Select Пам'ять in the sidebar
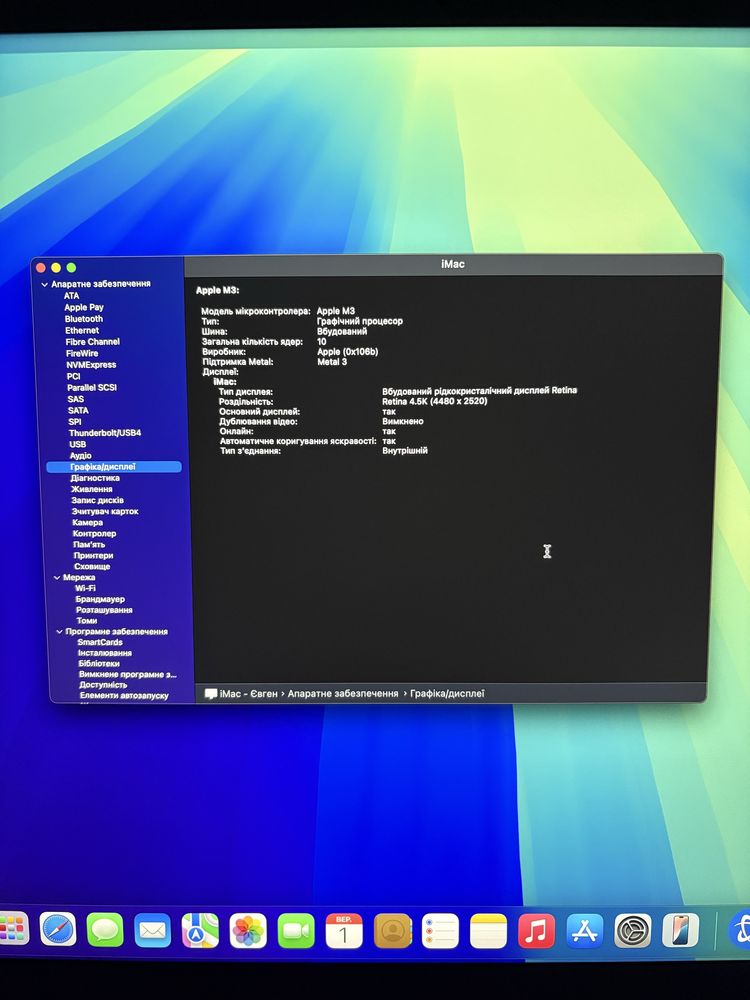 coord(89,545)
